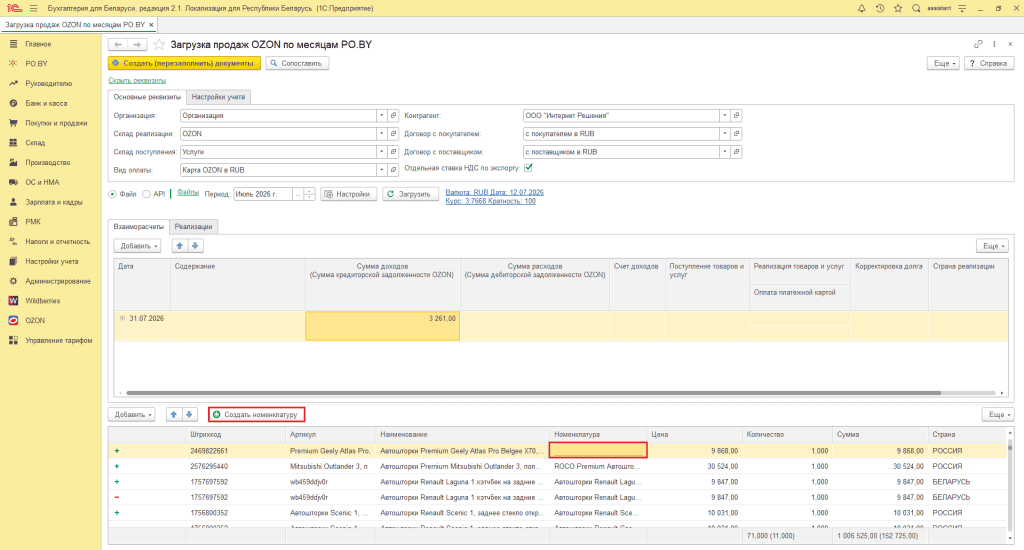Open the Зарплата и кадры section
Screen dimensions: 1024x550
(x=54, y=202)
